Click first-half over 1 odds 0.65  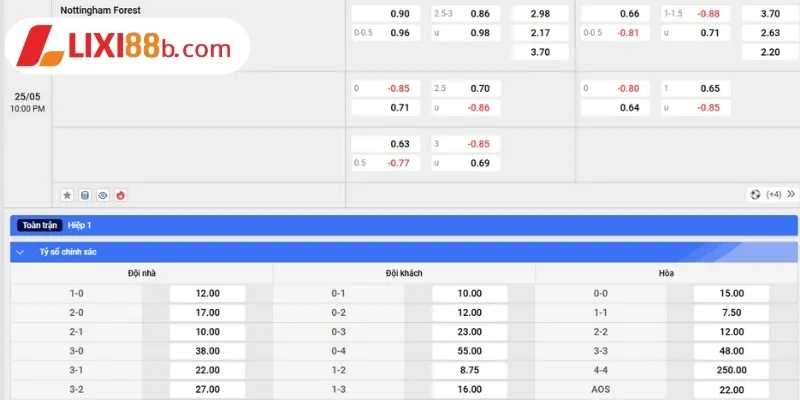pyautogui.click(x=695, y=88)
